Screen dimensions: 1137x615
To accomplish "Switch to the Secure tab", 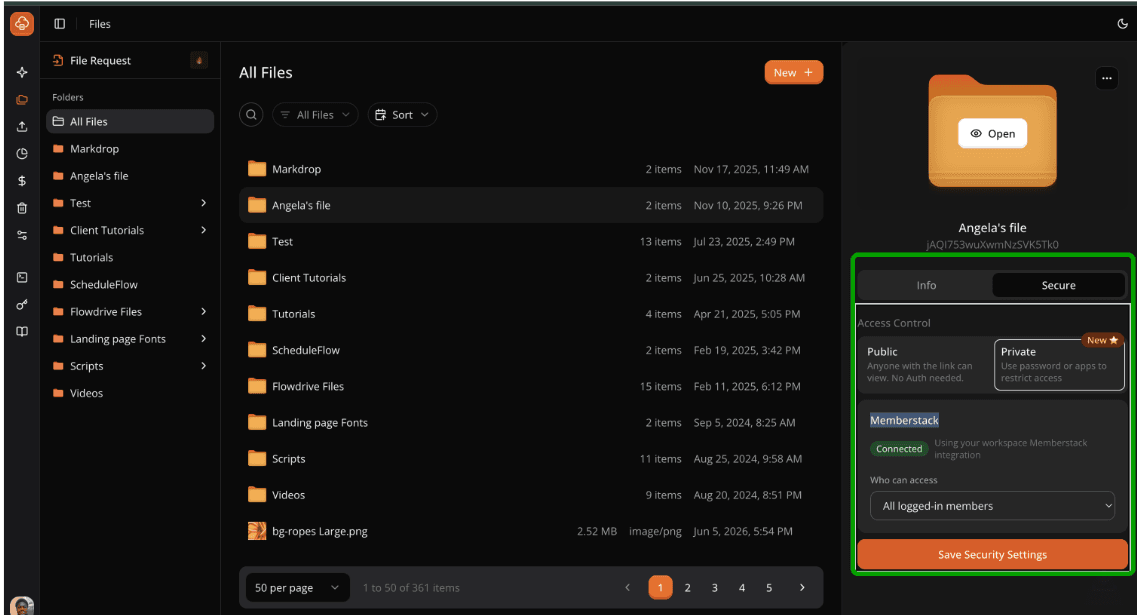I will click(1058, 285).
